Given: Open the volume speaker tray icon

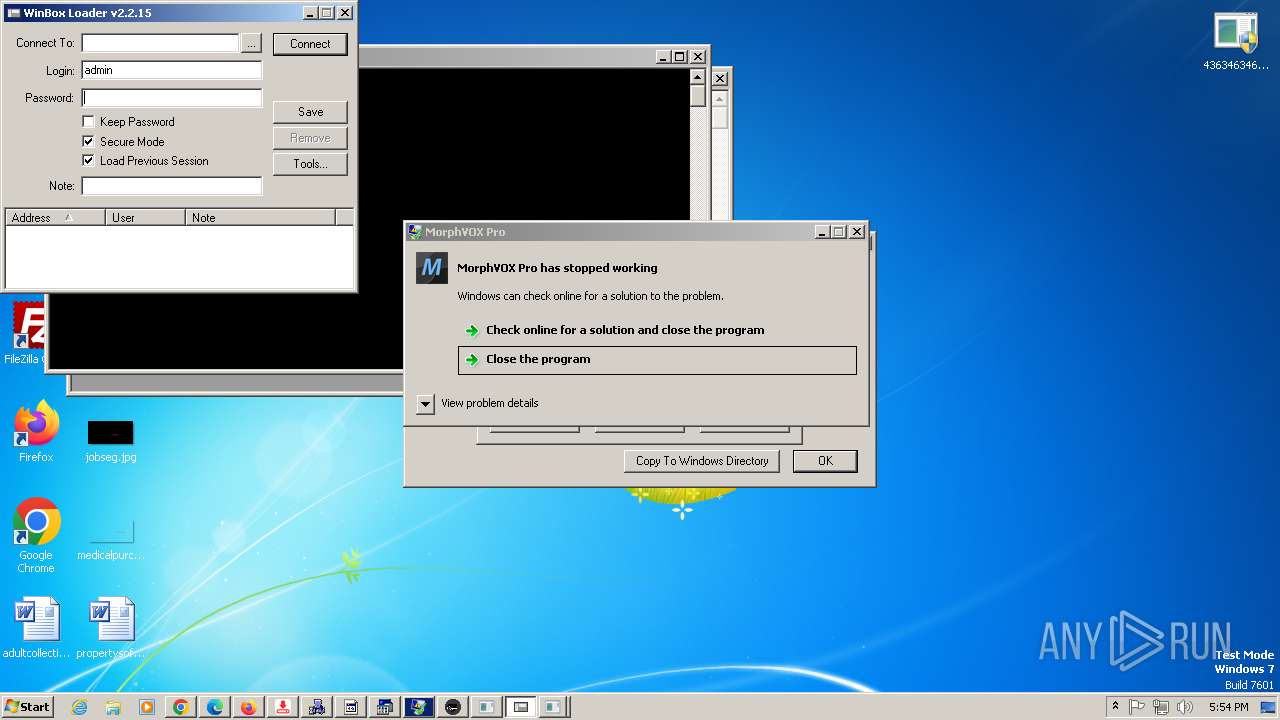Looking at the screenshot, I should [x=1185, y=707].
